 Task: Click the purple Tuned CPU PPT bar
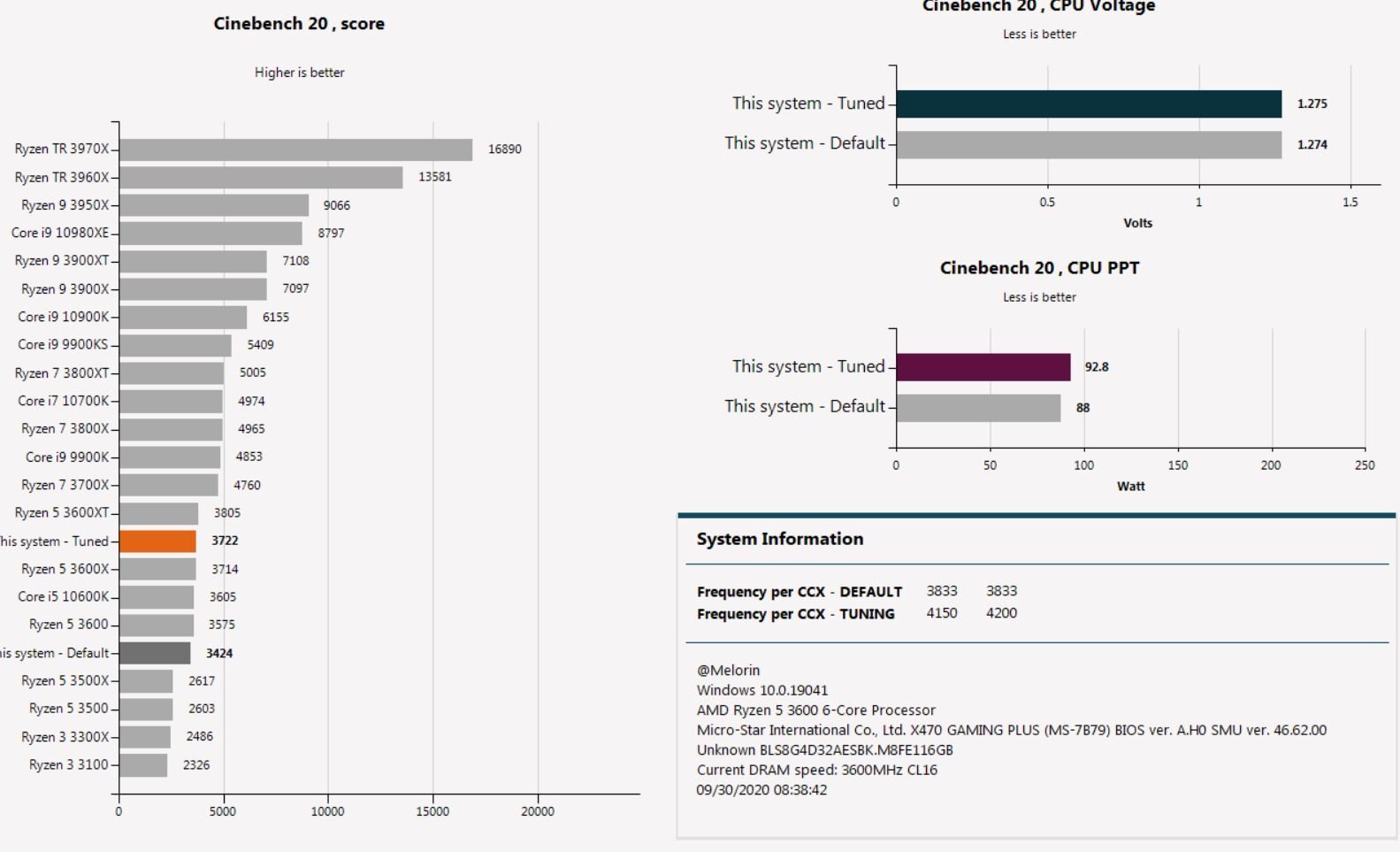click(x=983, y=367)
